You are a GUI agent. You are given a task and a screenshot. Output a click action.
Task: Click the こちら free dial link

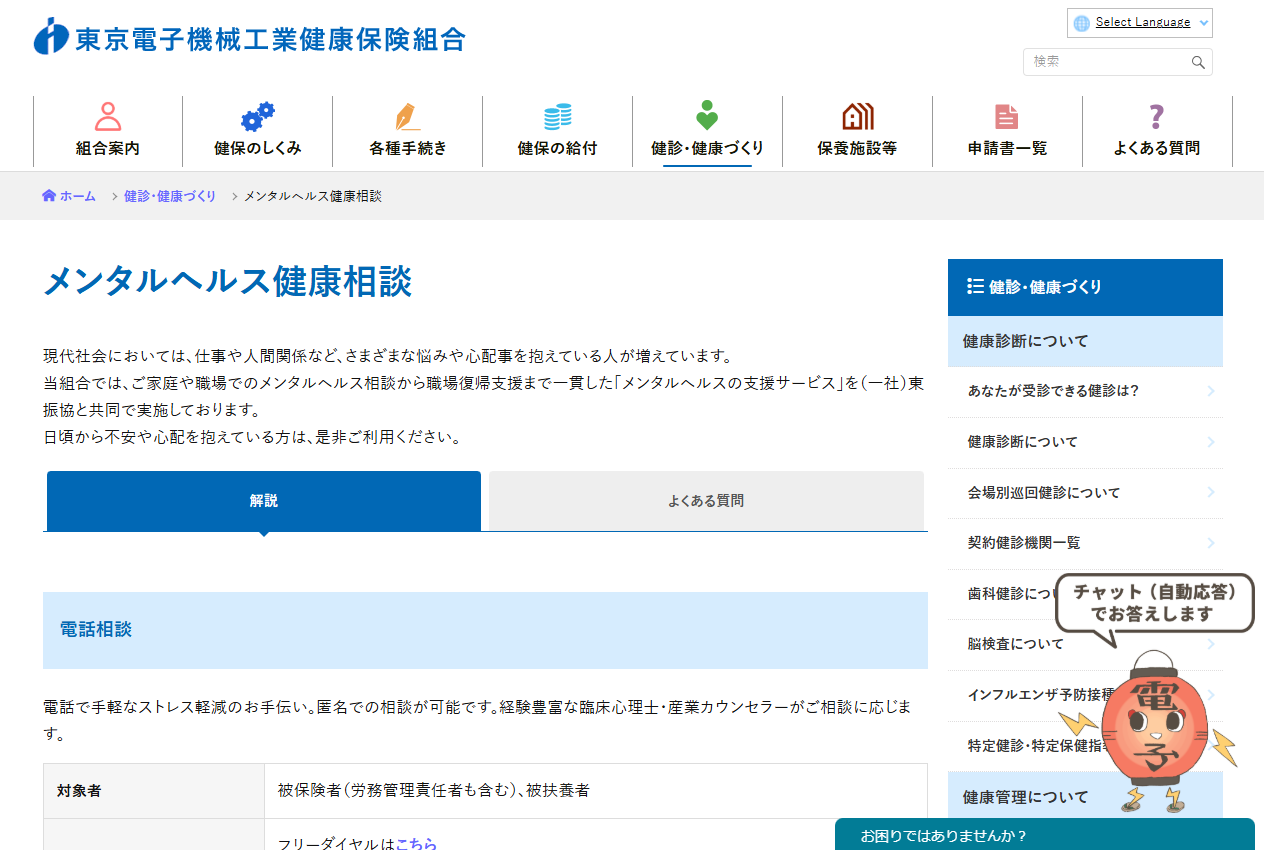(x=416, y=844)
